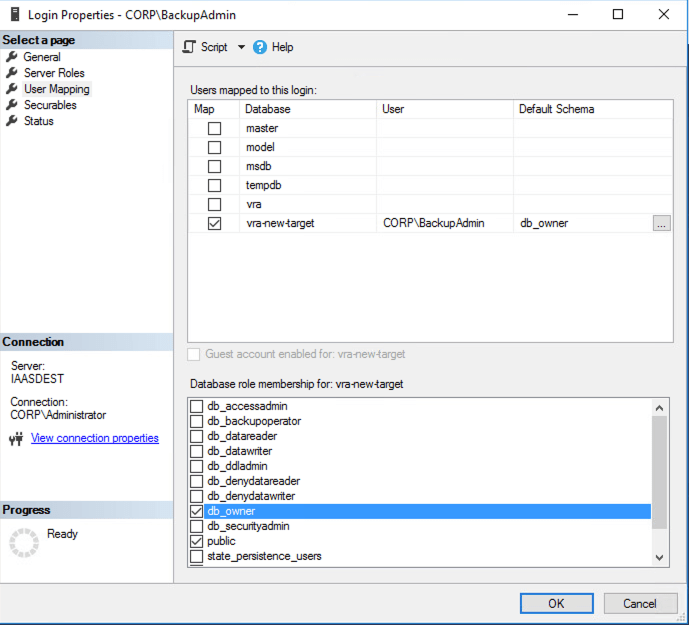Open the Server Roles page
This screenshot has height=625, width=689.
(x=54, y=73)
